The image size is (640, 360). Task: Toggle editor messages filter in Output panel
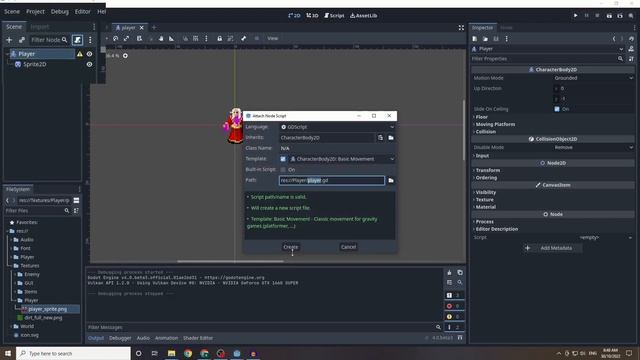coord(453,327)
